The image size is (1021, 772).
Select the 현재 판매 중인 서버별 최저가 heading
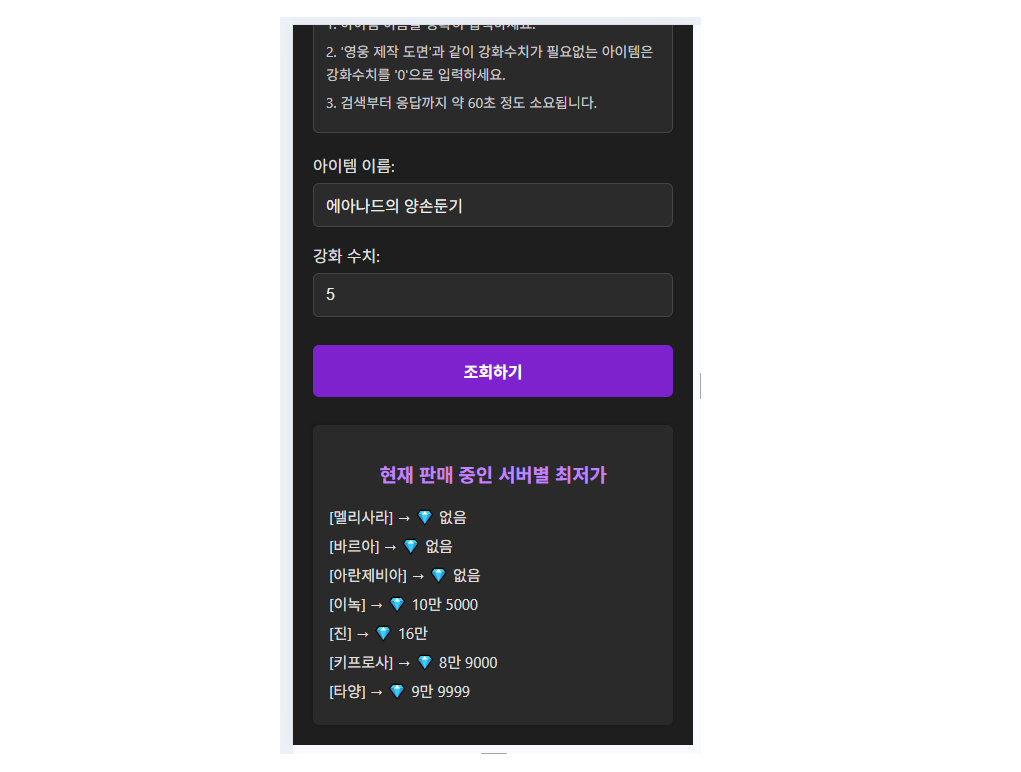point(492,475)
